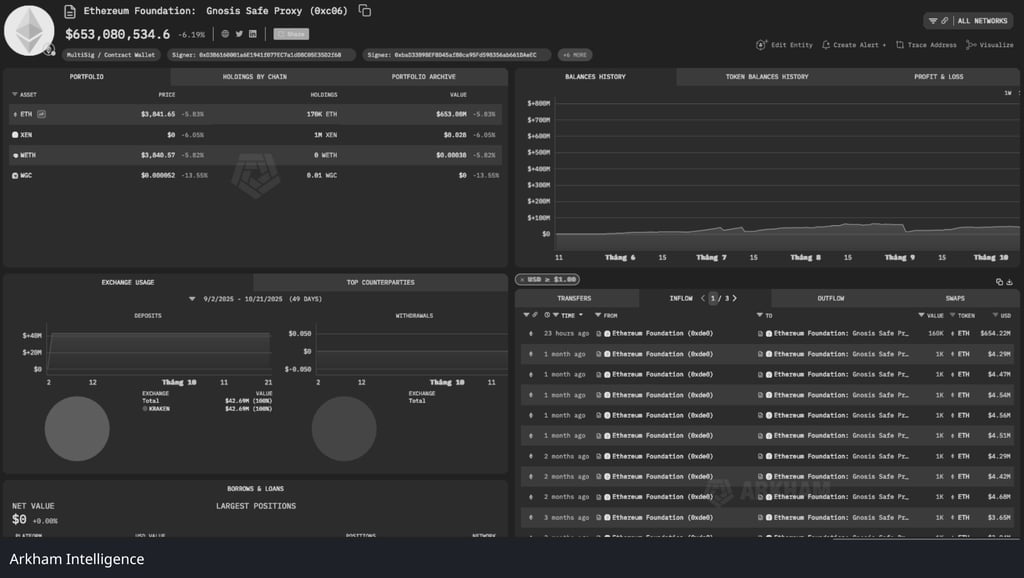The width and height of the screenshot is (1024, 578).
Task: Expand the +6 MORE signers tag
Action: pos(575,55)
